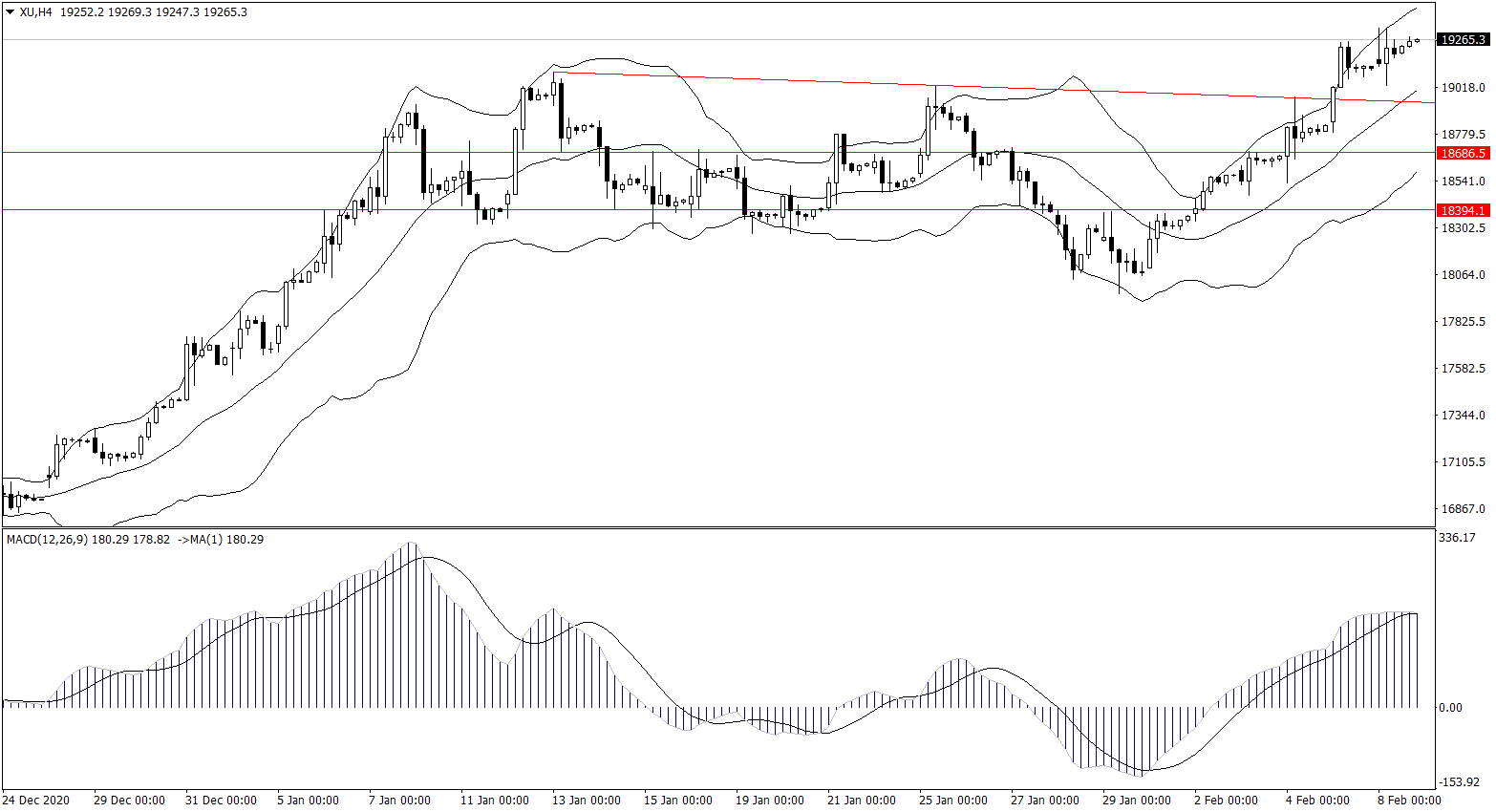1496x812 pixels.
Task: Click the 8 Feb 00:00 date label
Action: [1409, 801]
